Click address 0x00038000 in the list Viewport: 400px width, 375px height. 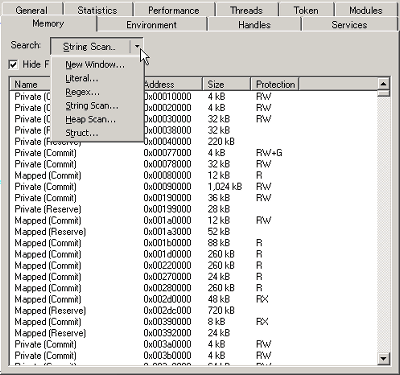pos(168,130)
